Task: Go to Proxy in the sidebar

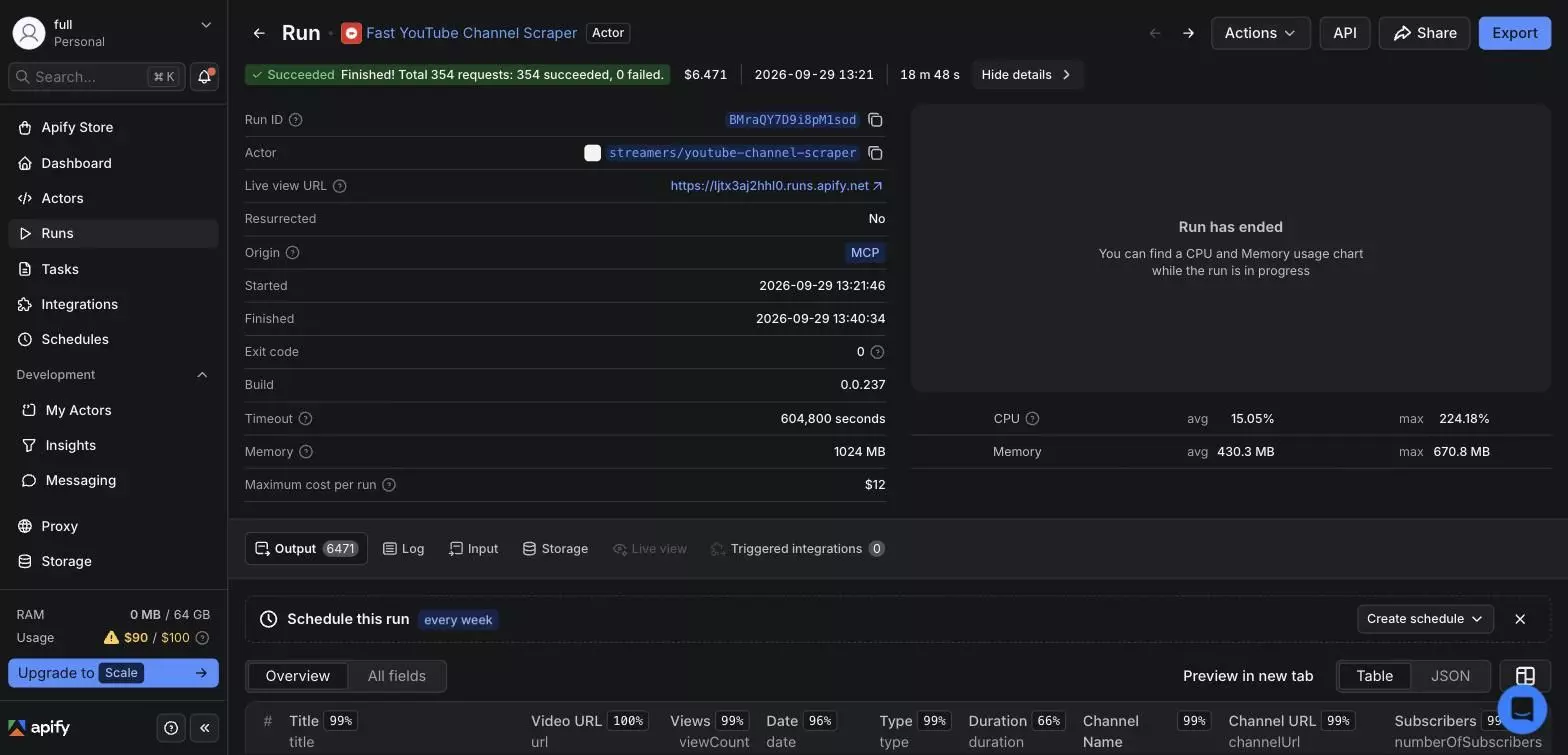Action: [113, 526]
